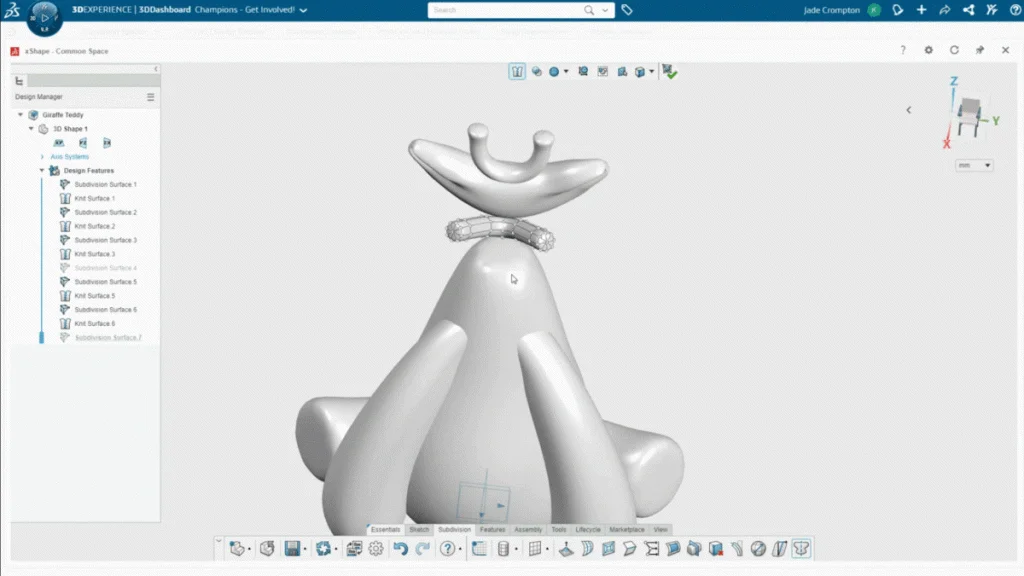Click in the top Search field
Image resolution: width=1024 pixels, height=576 pixels.
point(505,10)
